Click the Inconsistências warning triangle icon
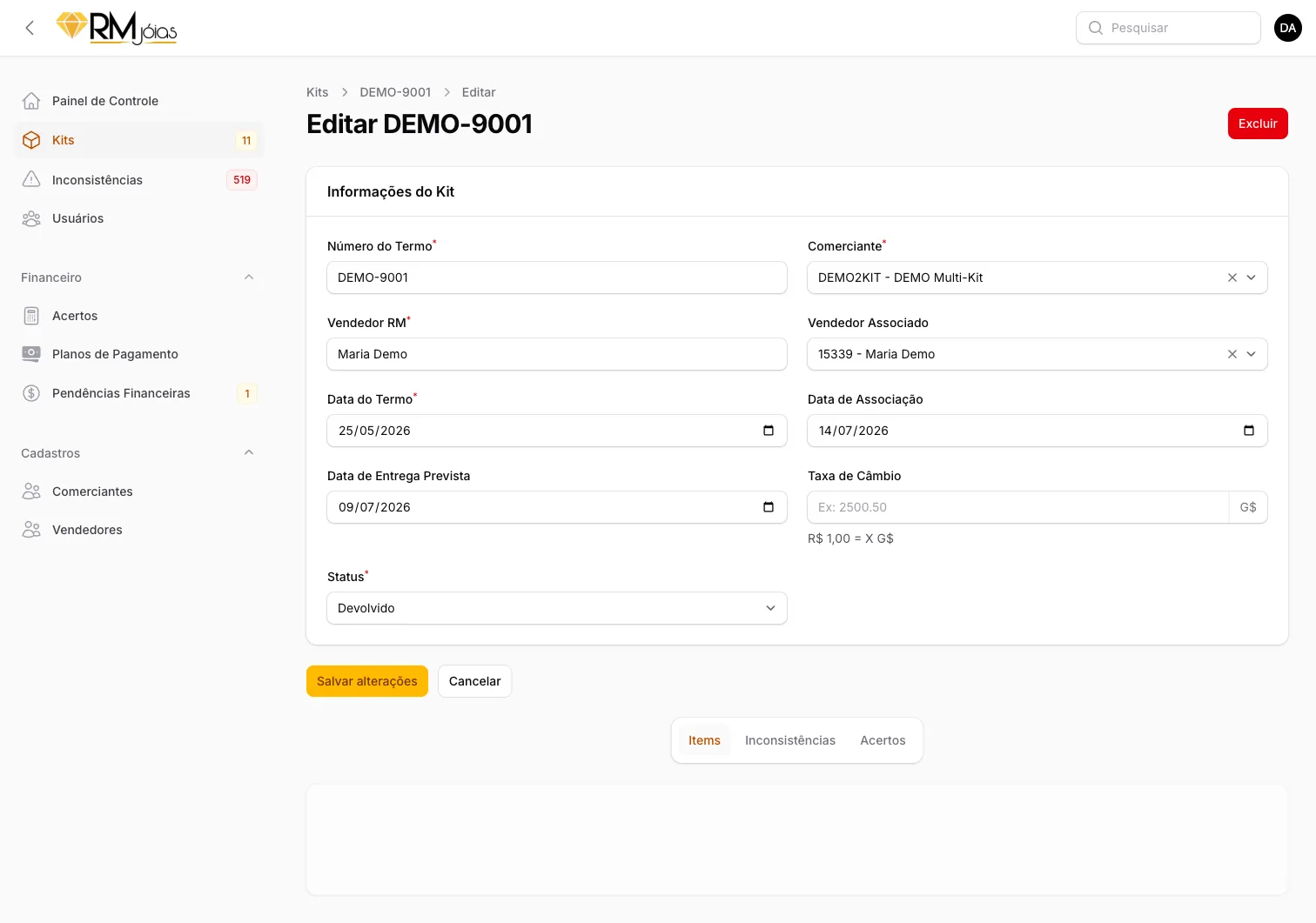This screenshot has height=923, width=1316. pyautogui.click(x=31, y=179)
